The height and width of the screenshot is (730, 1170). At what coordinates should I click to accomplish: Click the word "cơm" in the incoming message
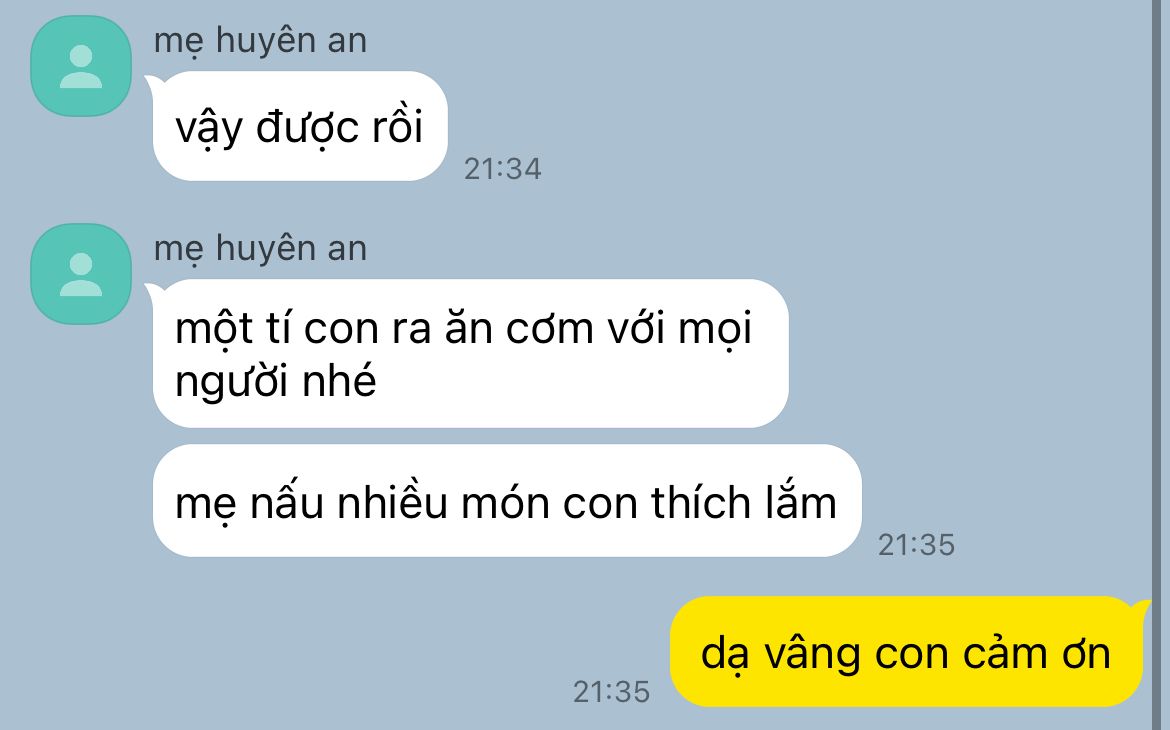[550, 328]
